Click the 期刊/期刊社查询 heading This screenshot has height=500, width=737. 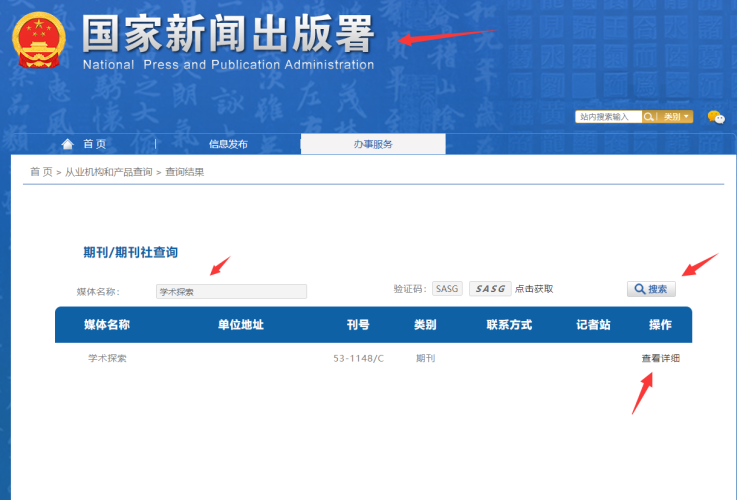click(130, 252)
